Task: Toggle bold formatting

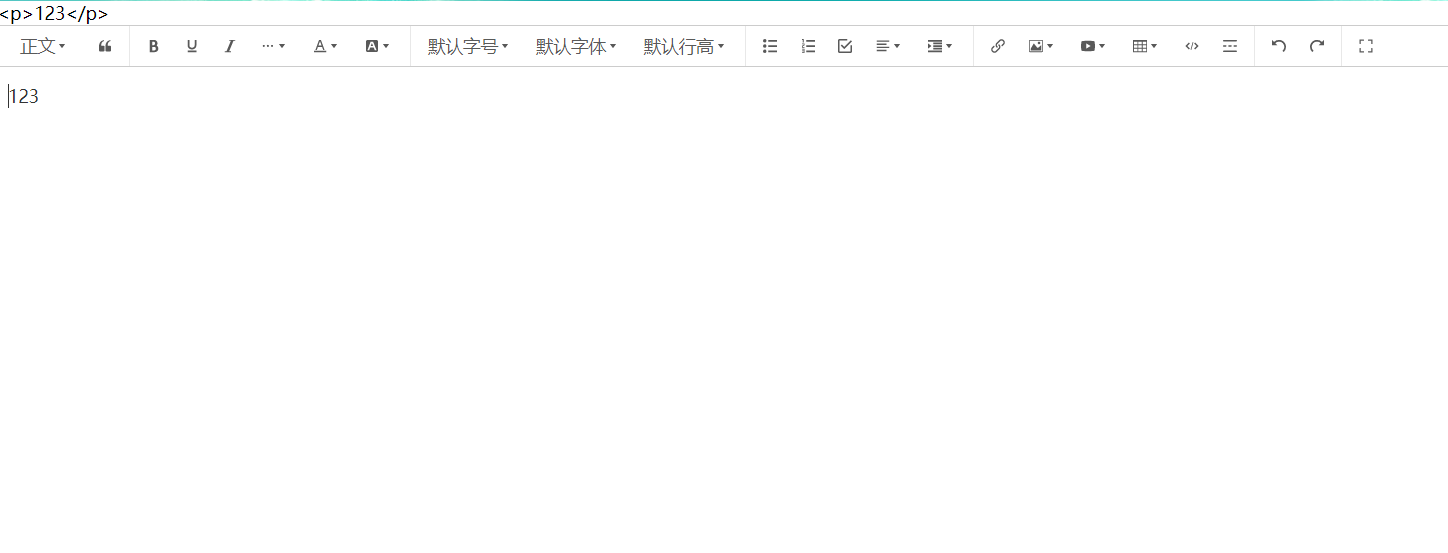Action: 154,46
